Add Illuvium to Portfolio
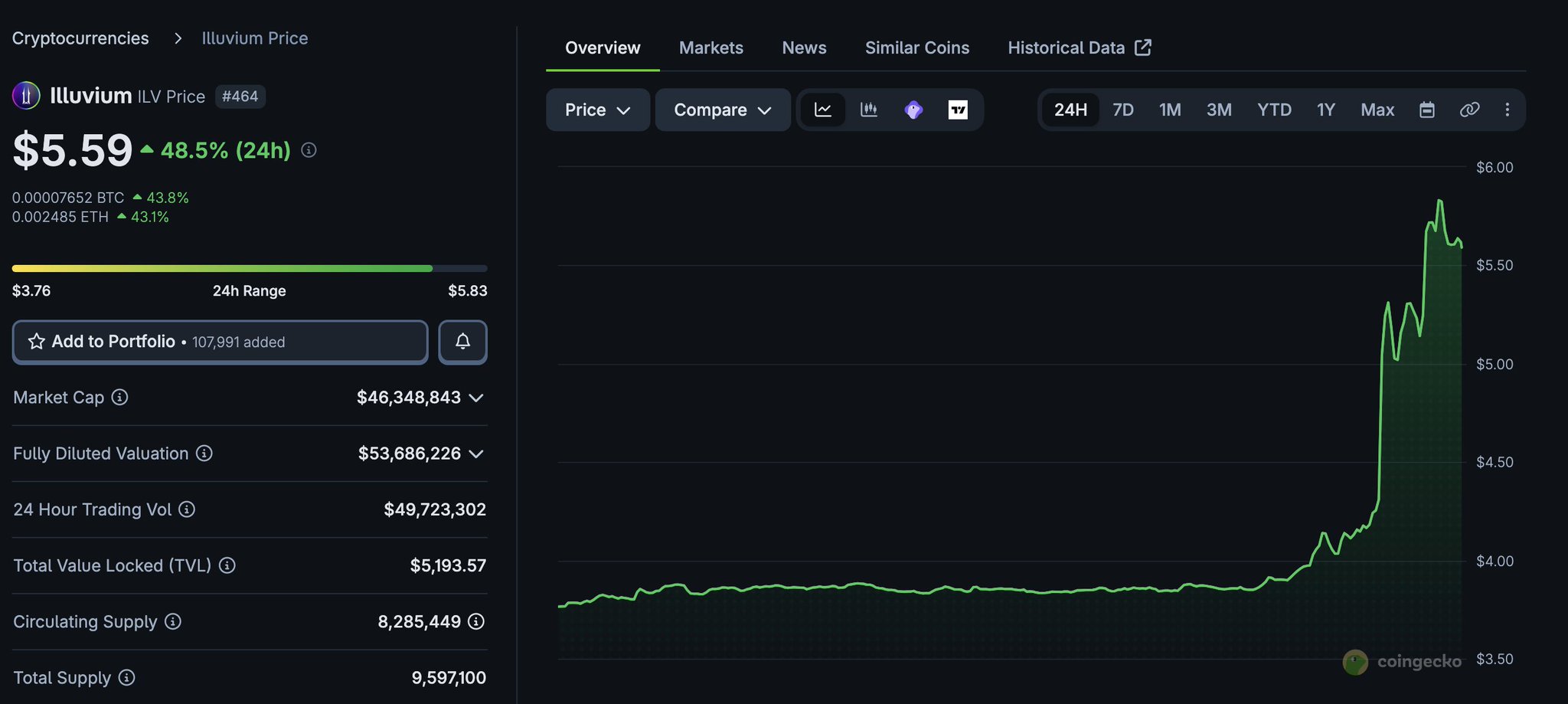 pyautogui.click(x=220, y=342)
